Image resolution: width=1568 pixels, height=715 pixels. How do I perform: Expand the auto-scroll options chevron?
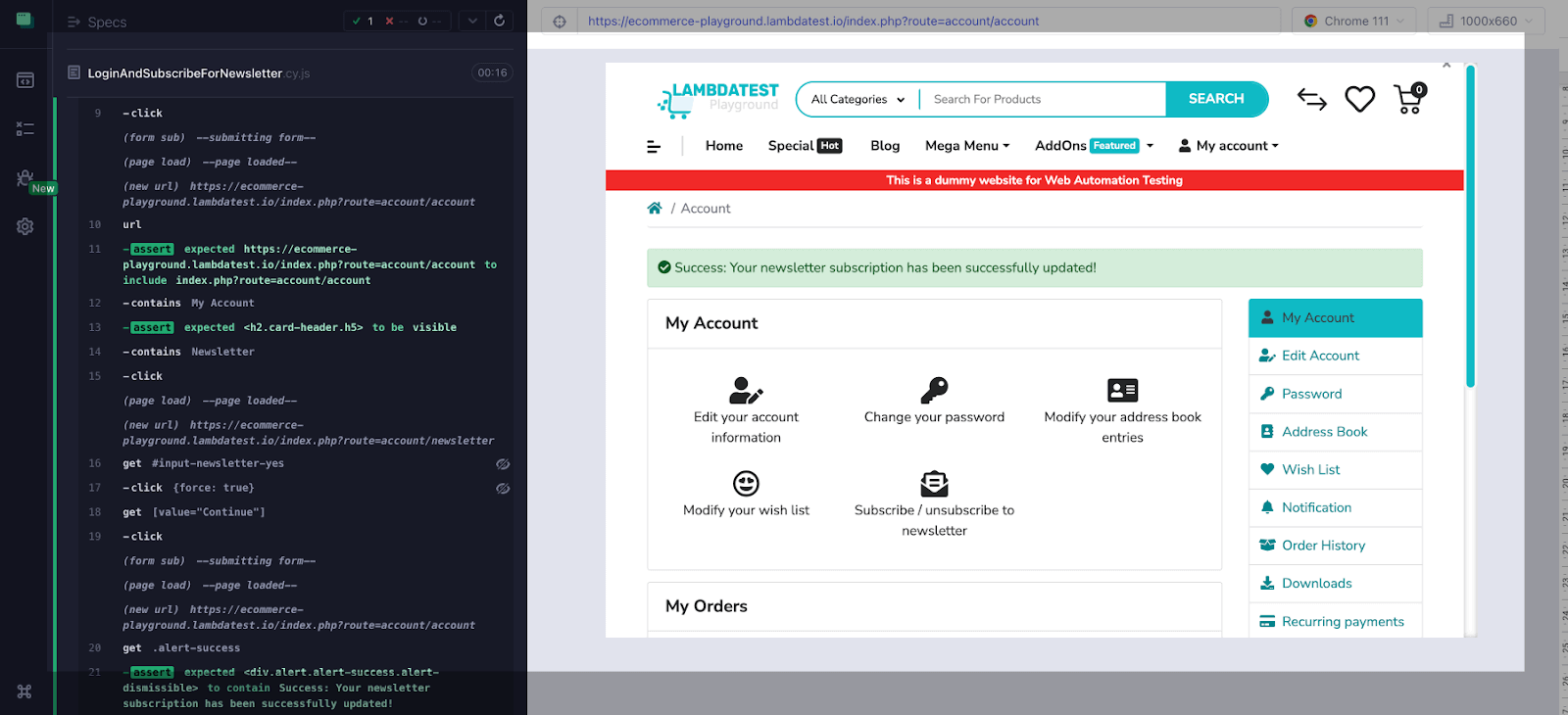click(472, 21)
